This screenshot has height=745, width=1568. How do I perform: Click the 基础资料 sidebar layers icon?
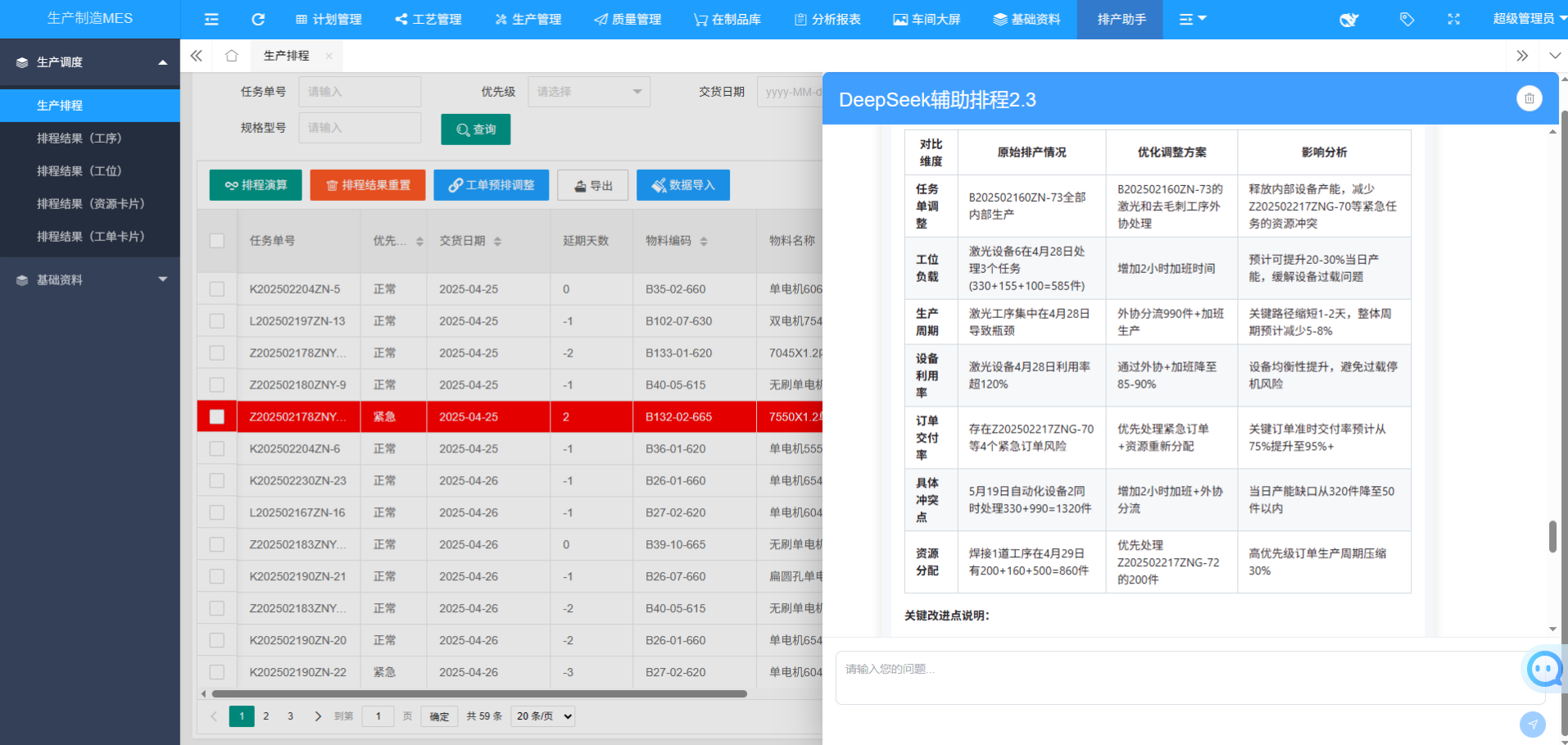click(x=22, y=280)
